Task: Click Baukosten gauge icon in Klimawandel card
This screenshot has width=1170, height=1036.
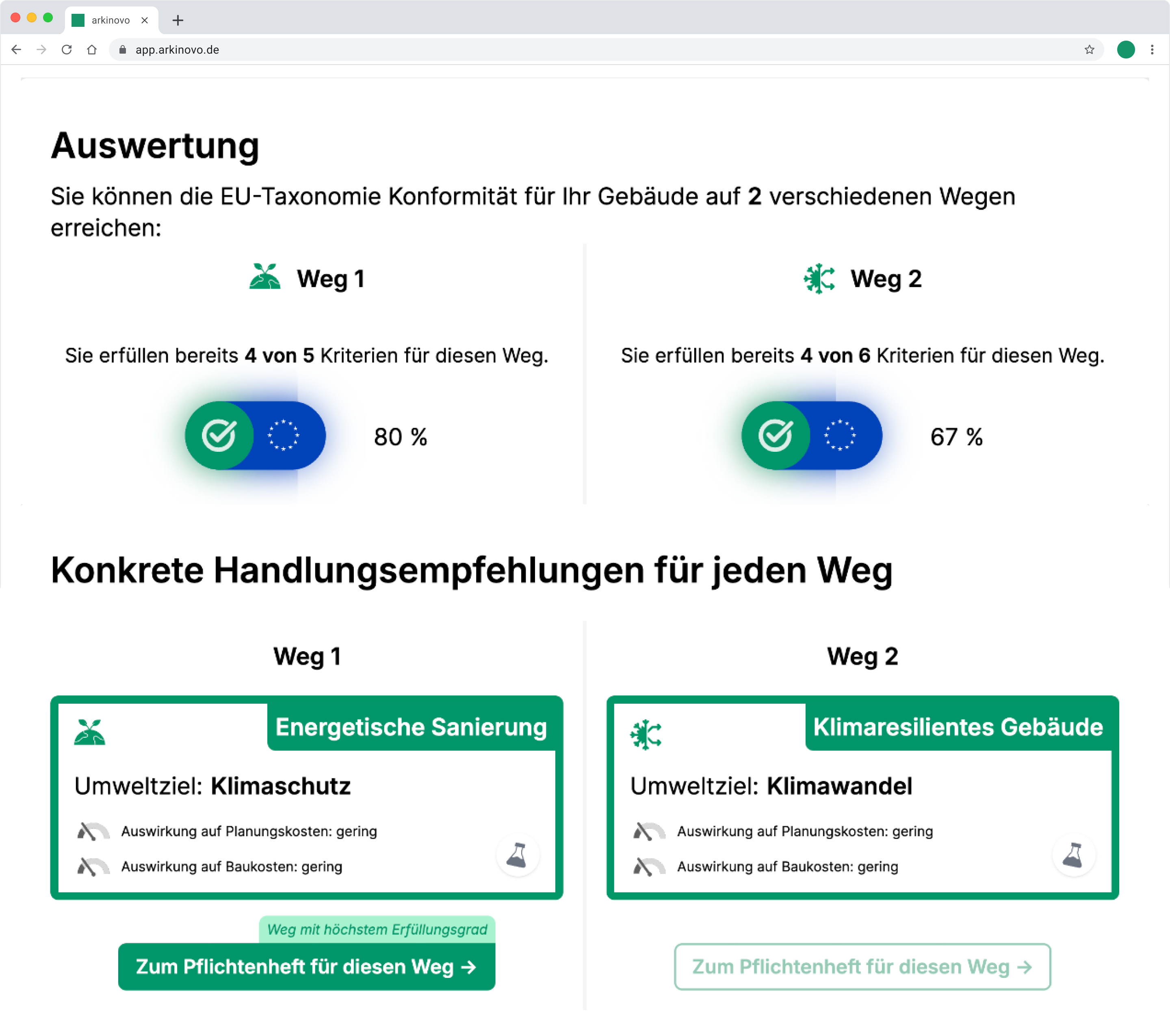Action: pyautogui.click(x=649, y=867)
